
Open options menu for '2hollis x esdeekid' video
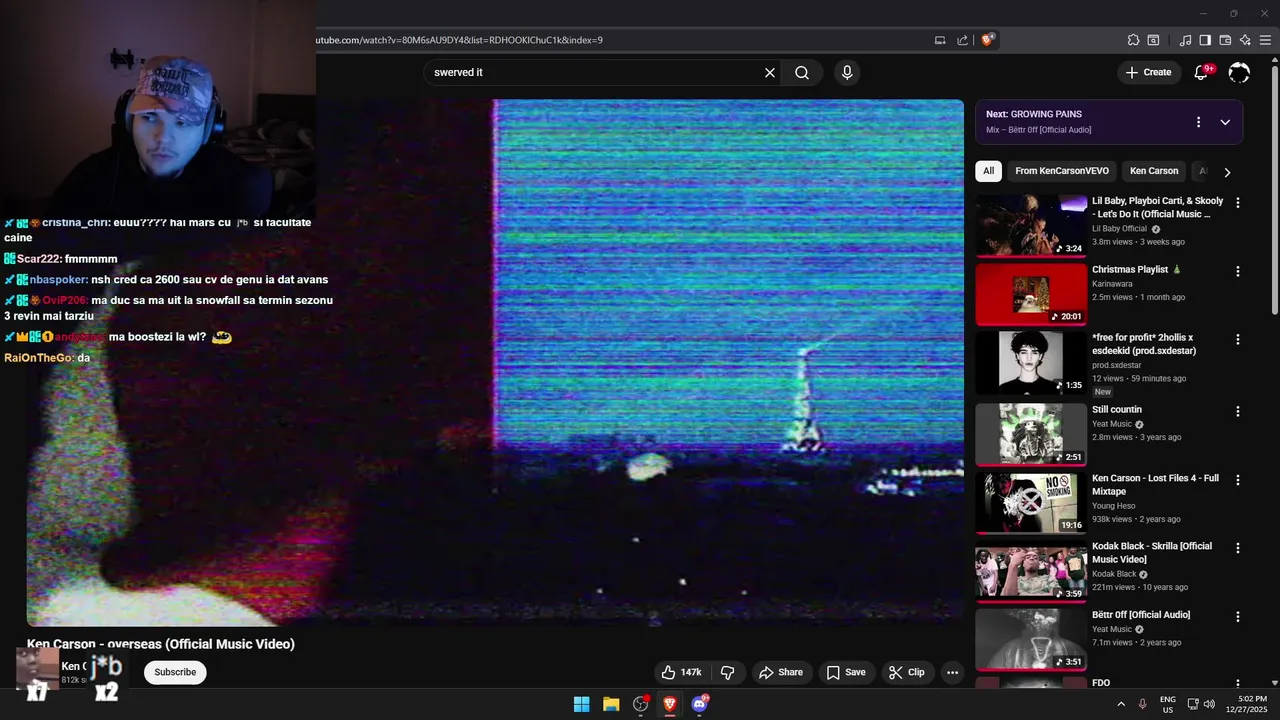(x=1238, y=339)
